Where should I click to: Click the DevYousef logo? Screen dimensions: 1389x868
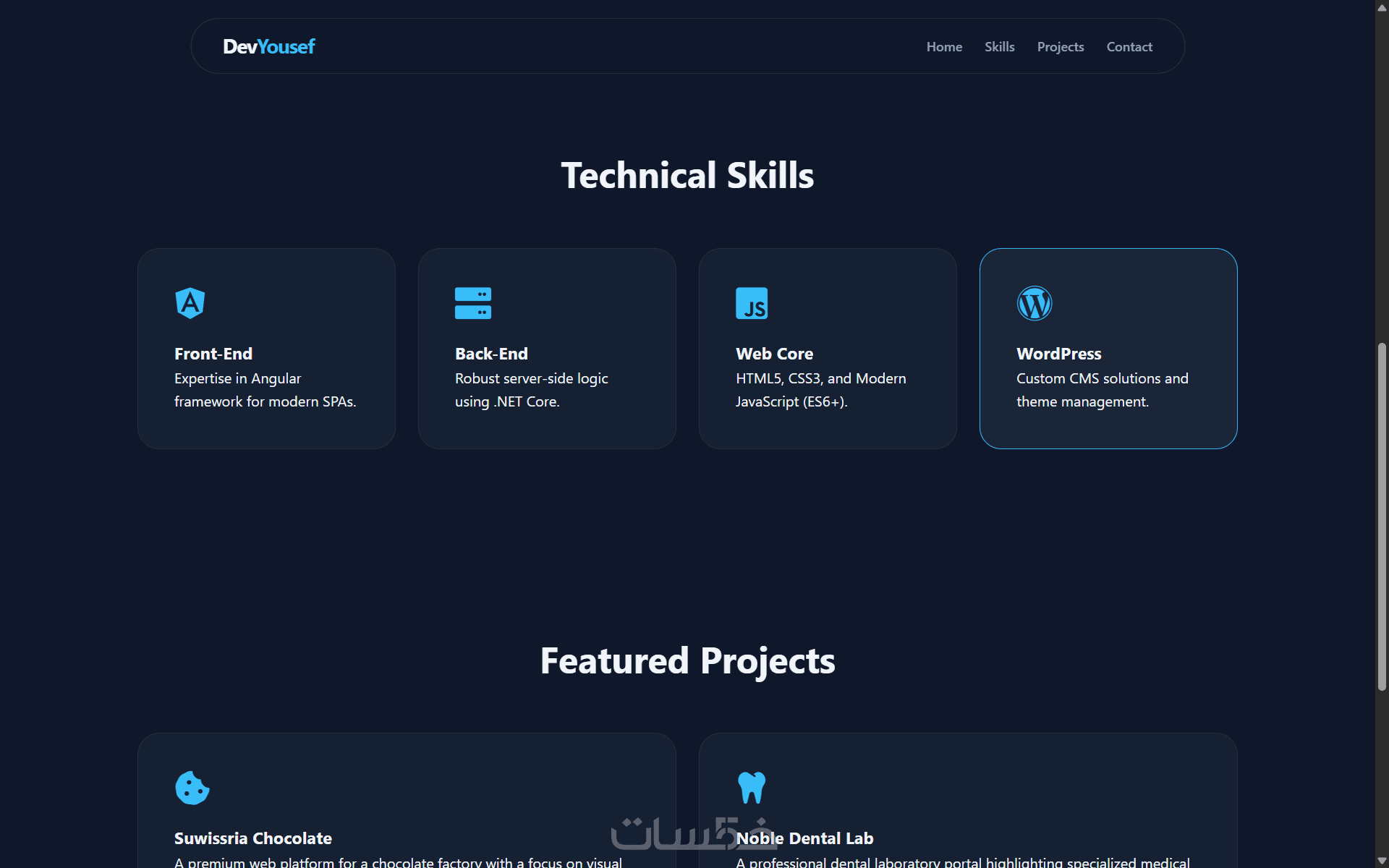coord(268,46)
